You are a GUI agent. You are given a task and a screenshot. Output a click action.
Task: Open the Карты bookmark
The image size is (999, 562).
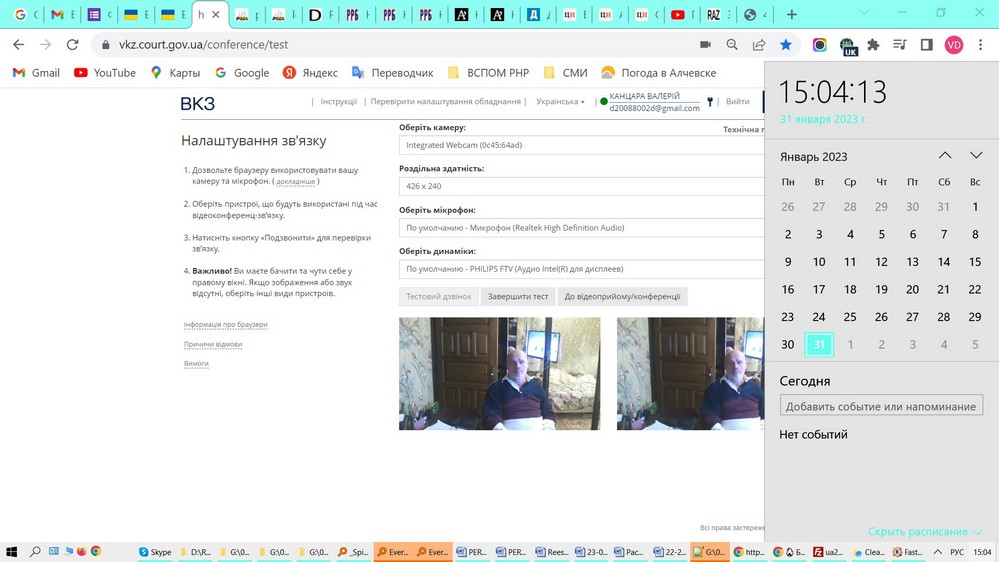tap(175, 73)
